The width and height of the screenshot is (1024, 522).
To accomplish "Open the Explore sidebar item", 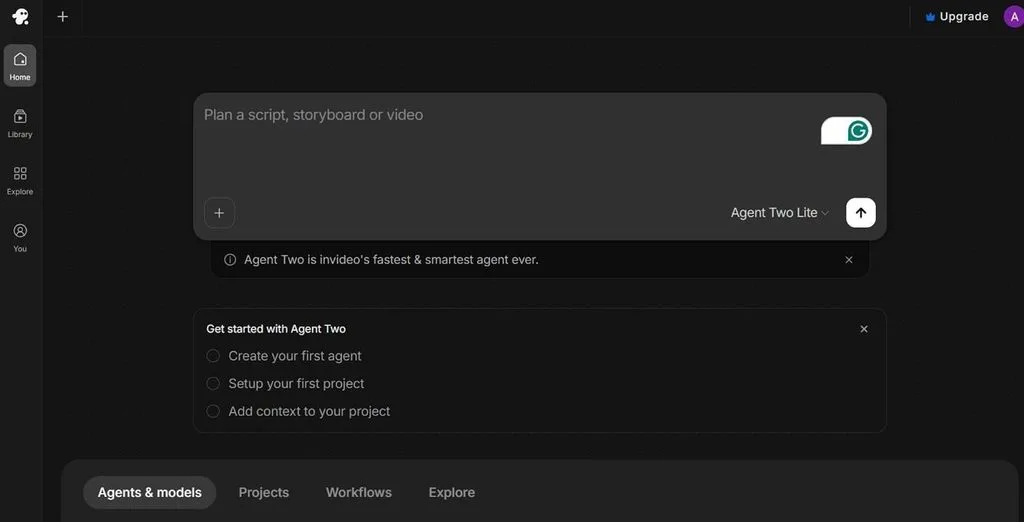I will 20,180.
